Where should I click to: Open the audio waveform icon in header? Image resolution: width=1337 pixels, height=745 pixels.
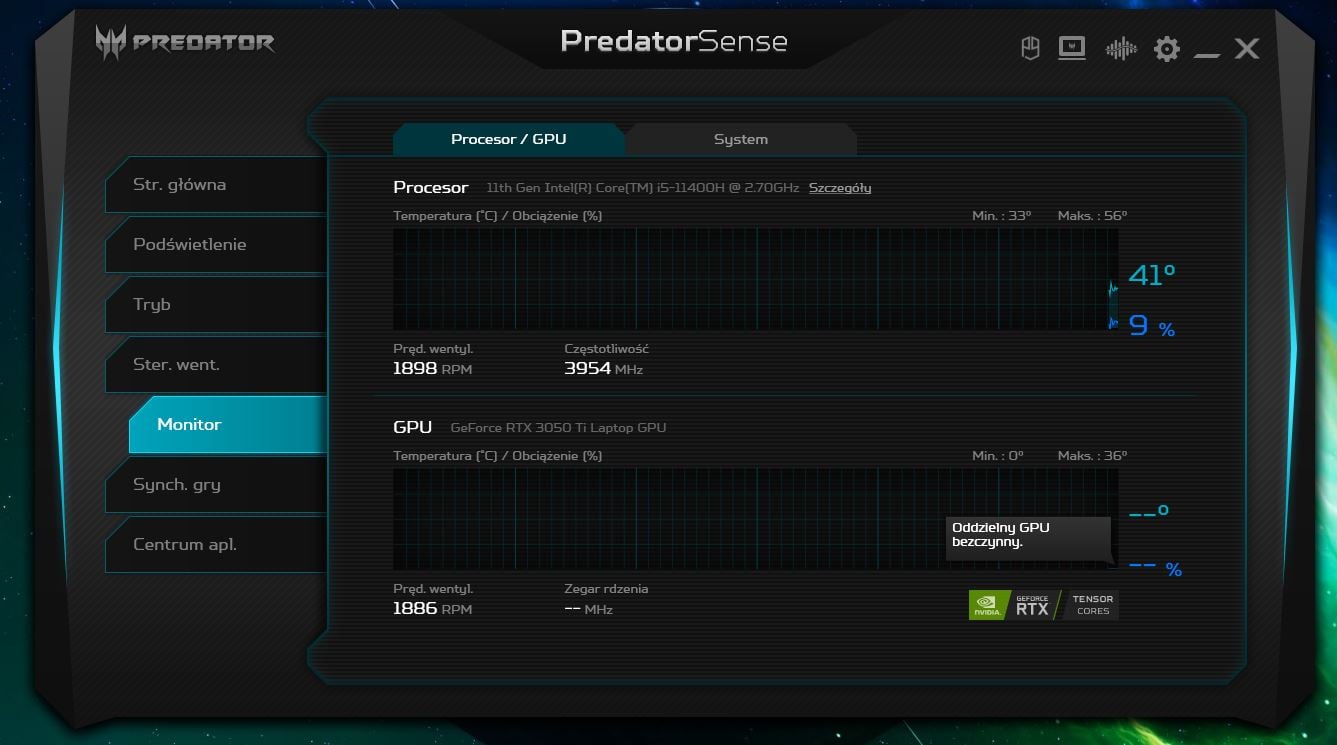click(x=1121, y=48)
